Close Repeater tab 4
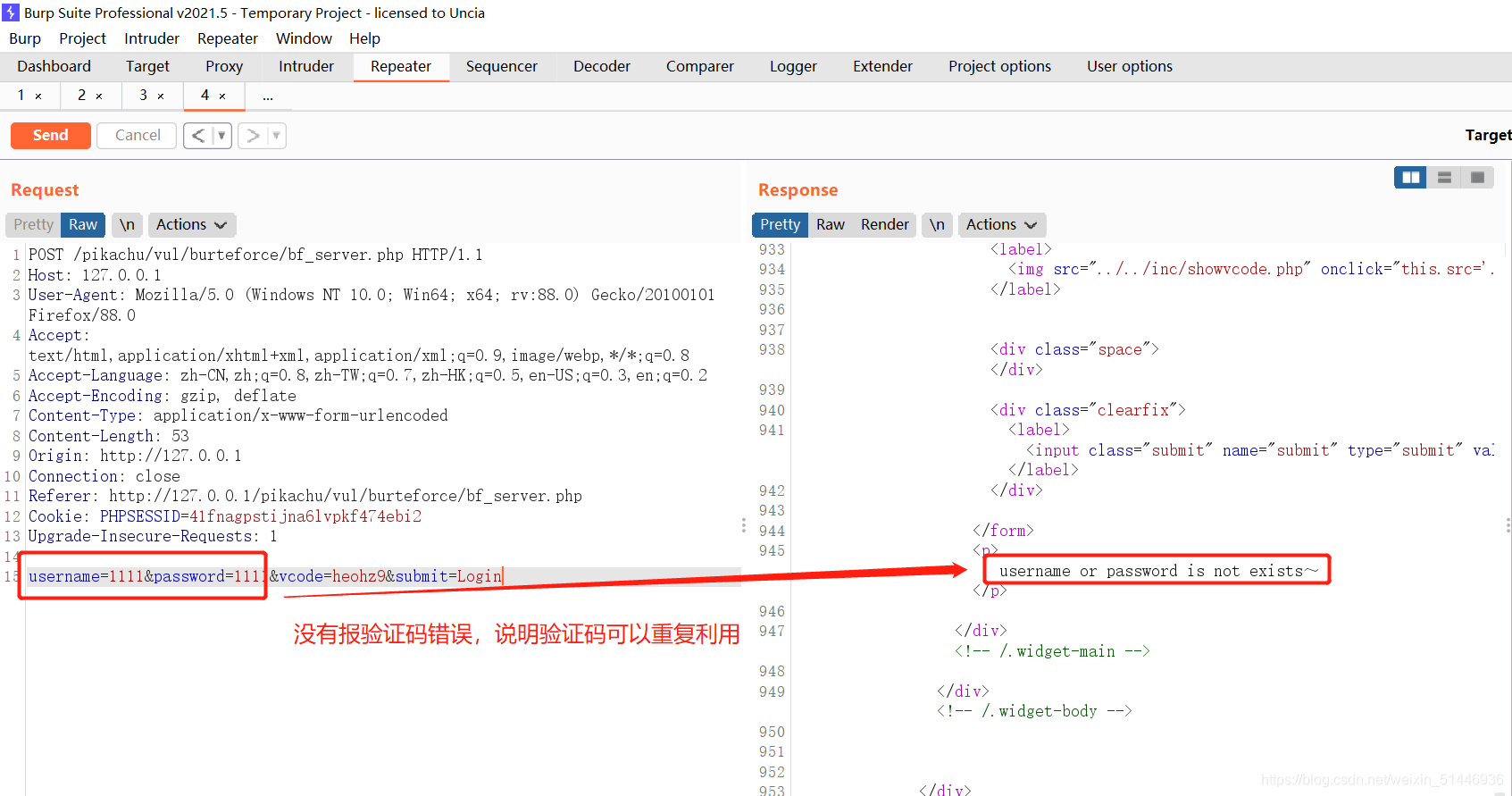Screen dimensions: 1512x796 click(222, 96)
